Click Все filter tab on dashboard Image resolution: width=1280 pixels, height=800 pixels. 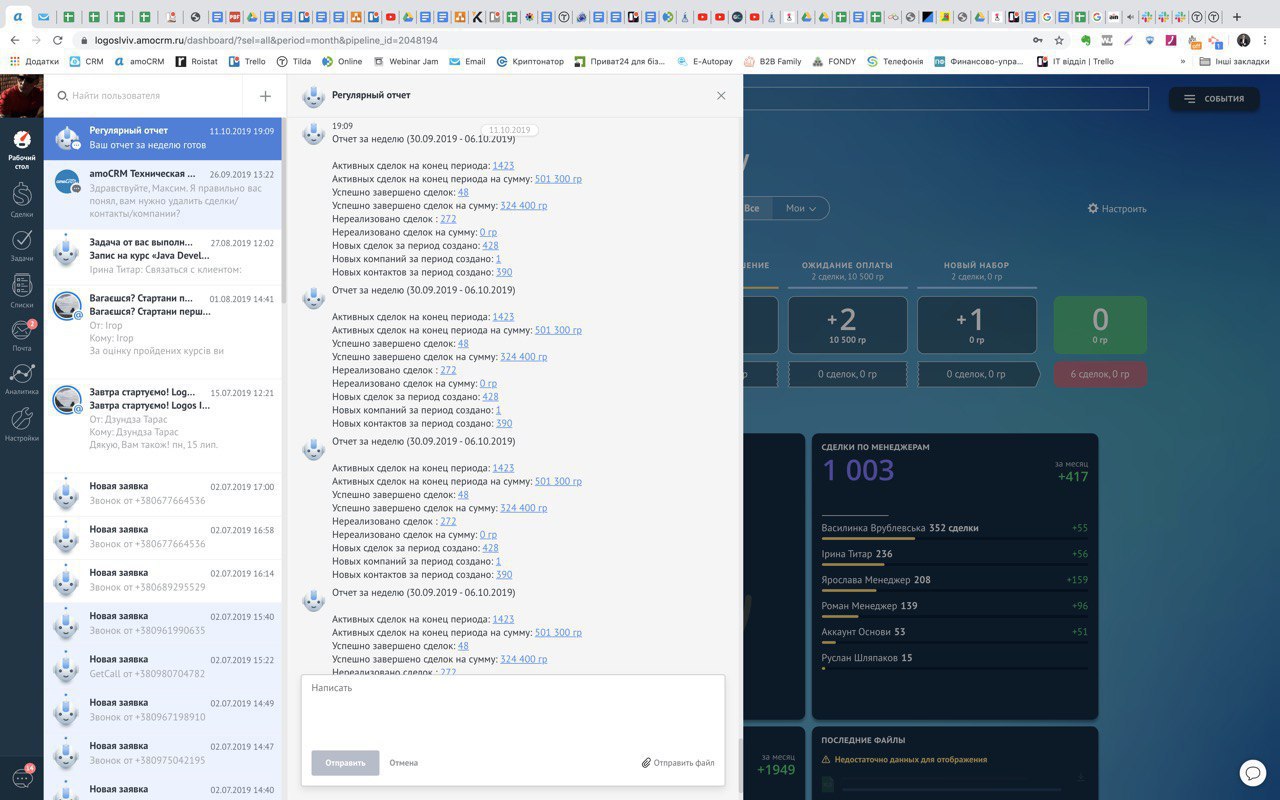coord(752,208)
